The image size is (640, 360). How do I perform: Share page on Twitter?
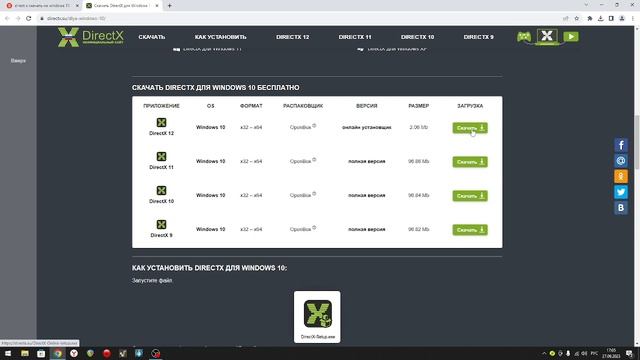coord(621,192)
